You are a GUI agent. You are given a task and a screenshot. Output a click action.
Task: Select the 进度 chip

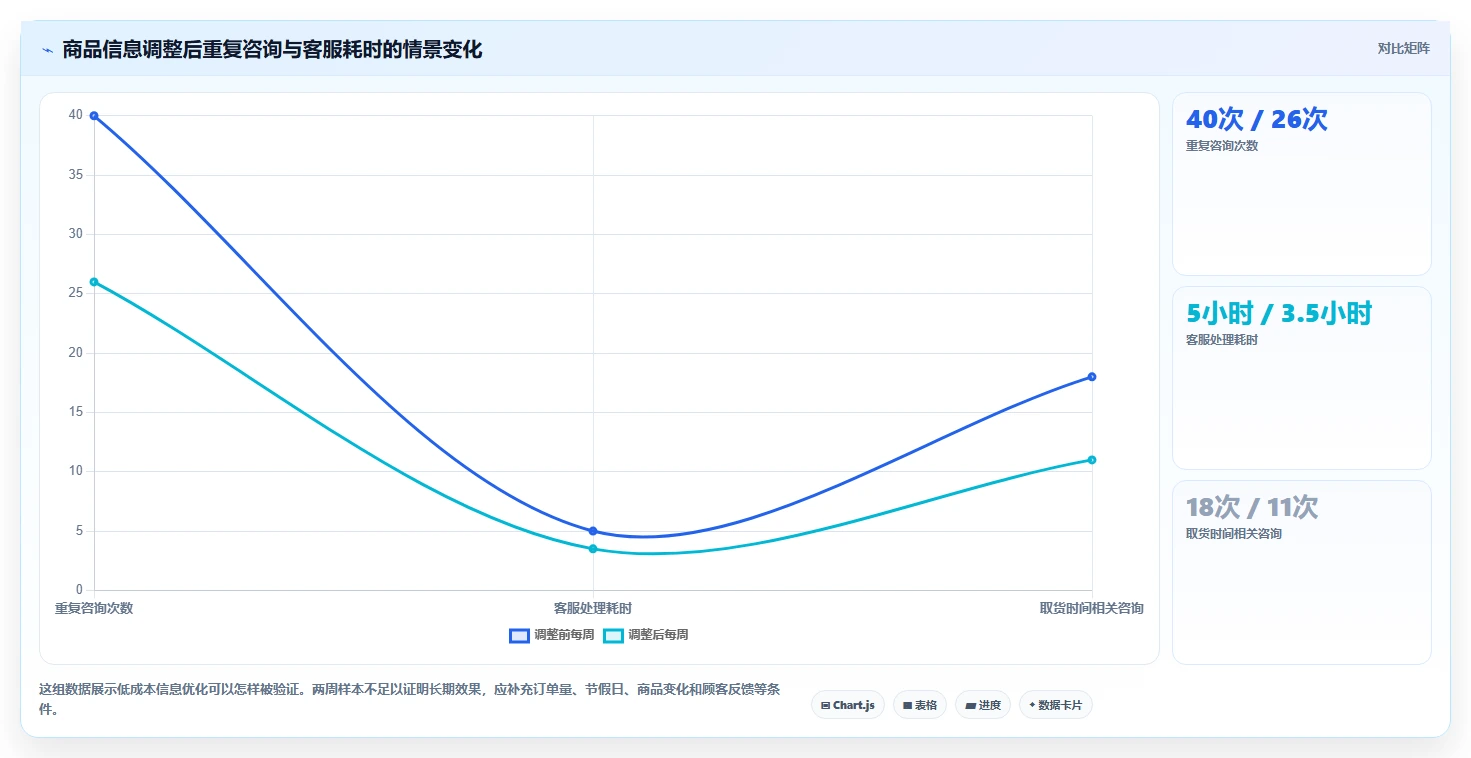(x=983, y=705)
